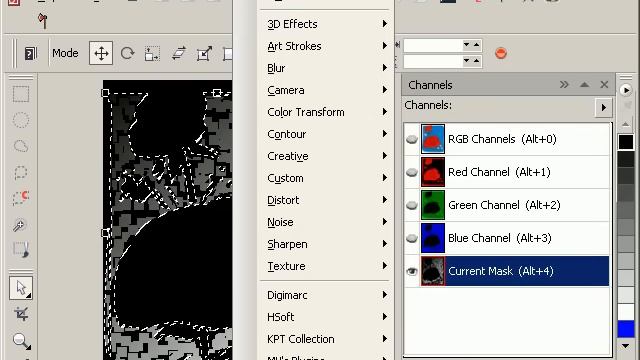Choose the Position move mode icon
Image resolution: width=640 pixels, height=360 pixels.
point(101,53)
